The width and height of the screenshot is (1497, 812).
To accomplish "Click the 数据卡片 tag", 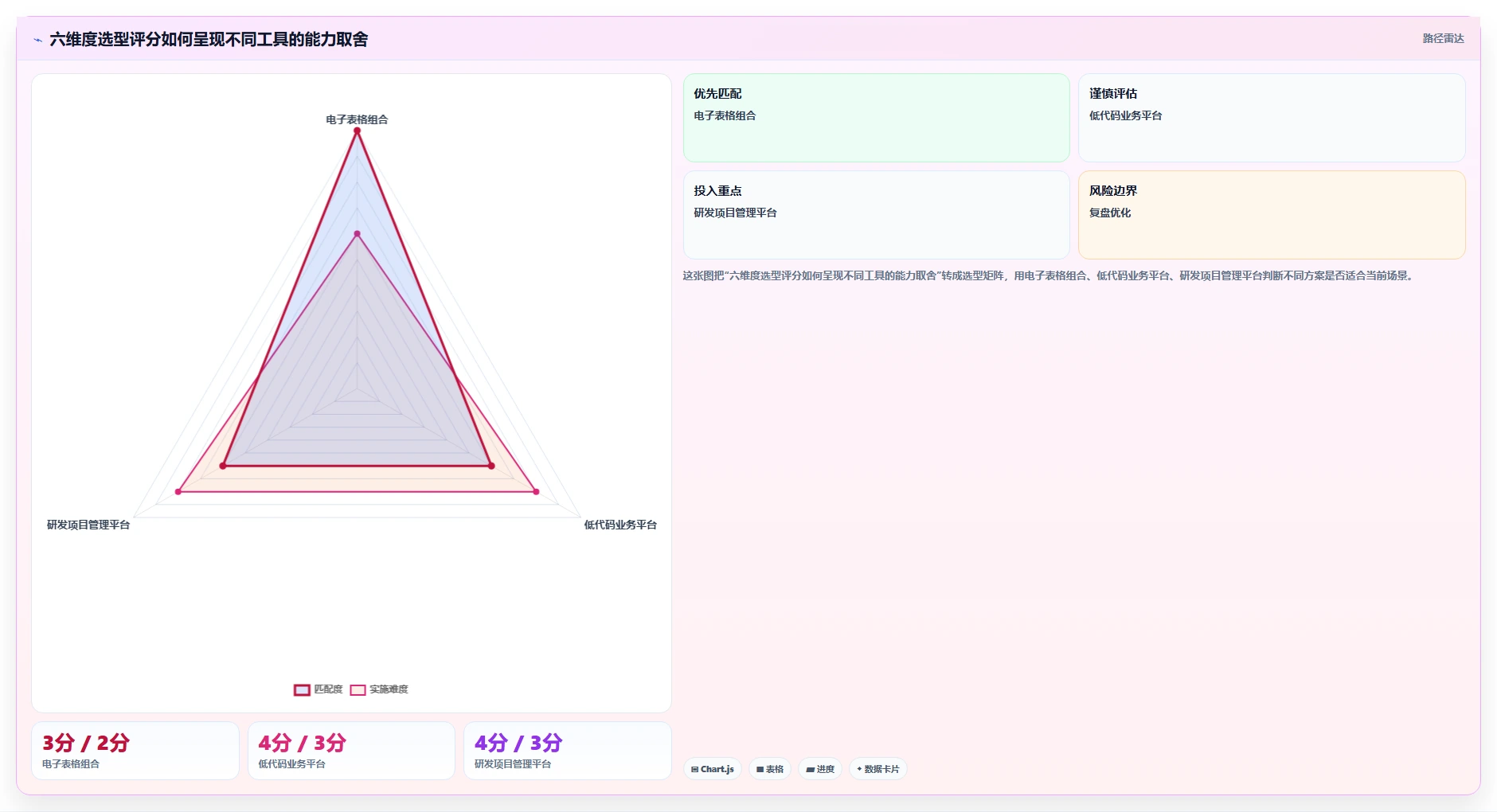I will click(x=878, y=769).
